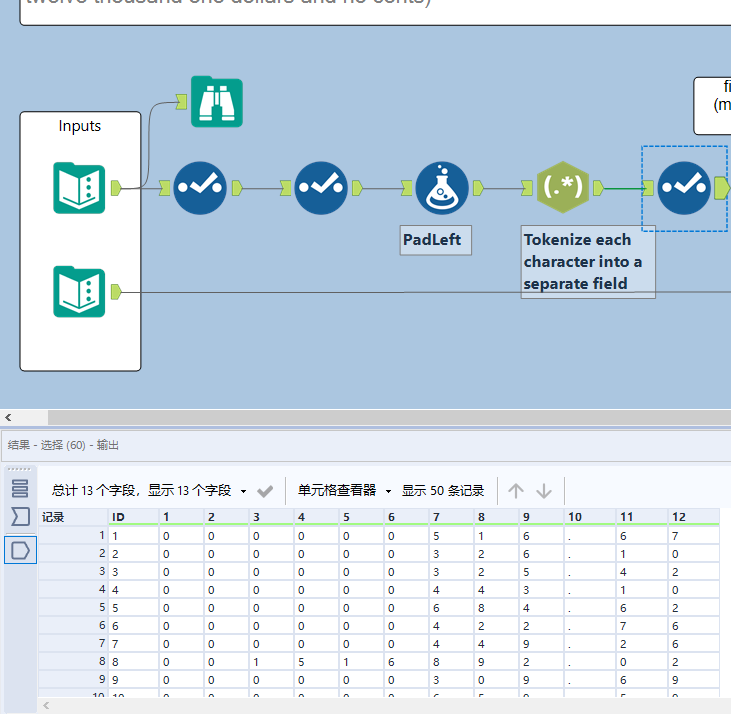Click the Inputs container title
Image resolution: width=731 pixels, height=714 pixels.
coord(80,126)
